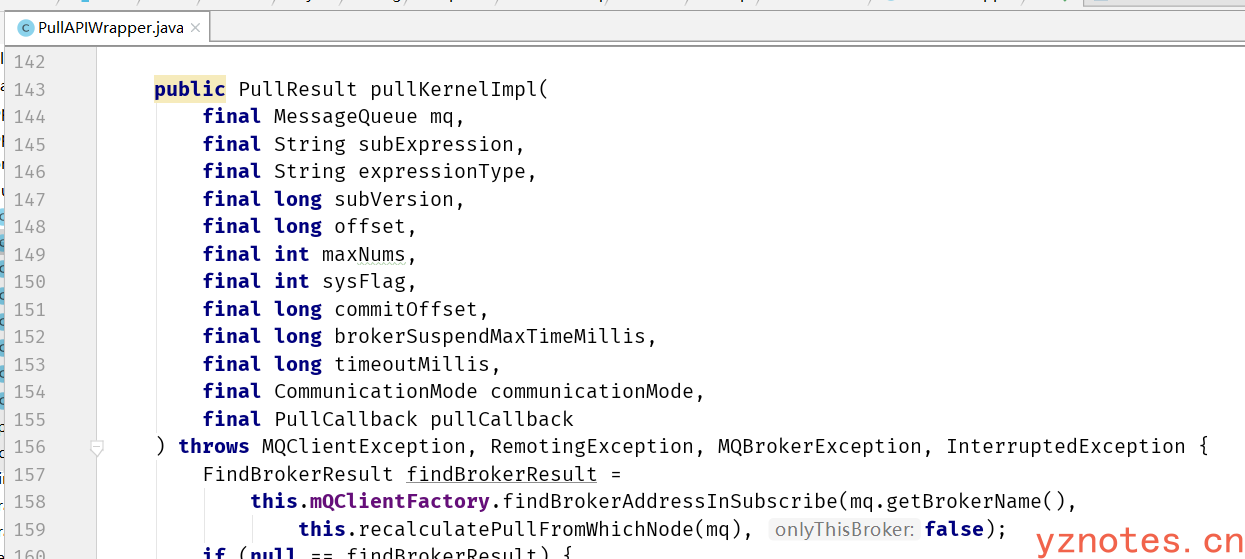Click the mQClientFactory field reference
Viewport: 1245px width, 559px height.
pyautogui.click(x=399, y=501)
